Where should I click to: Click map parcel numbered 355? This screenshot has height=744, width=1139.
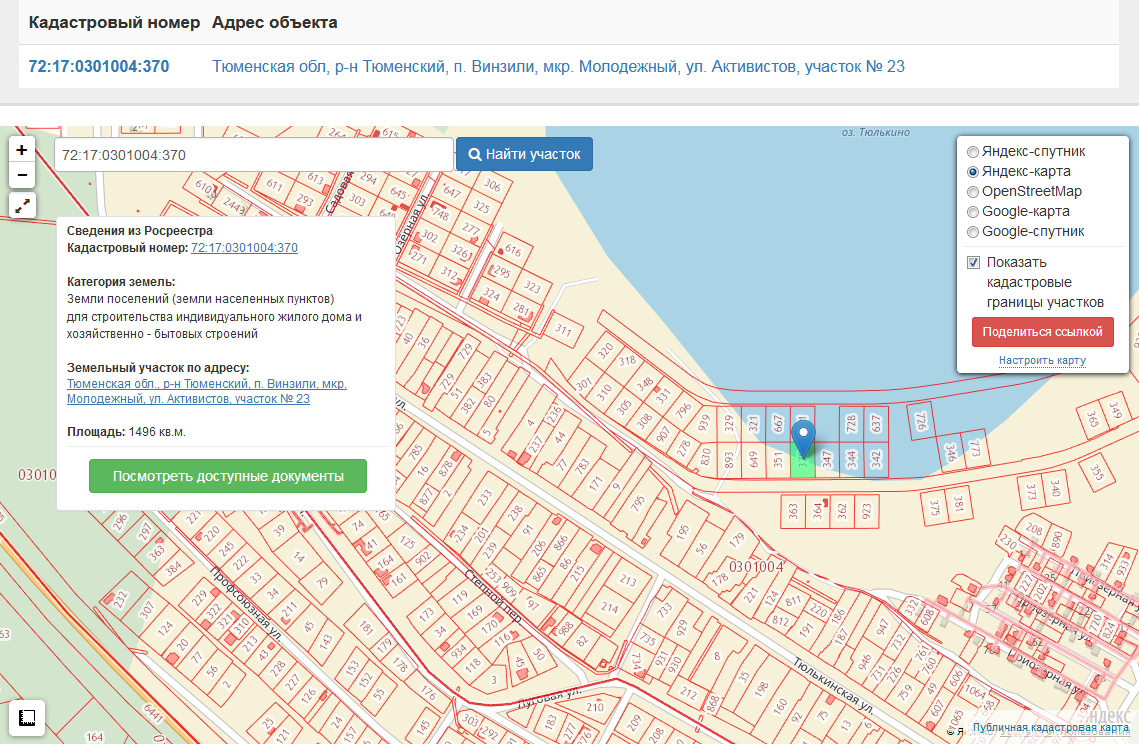pyautogui.click(x=1097, y=472)
